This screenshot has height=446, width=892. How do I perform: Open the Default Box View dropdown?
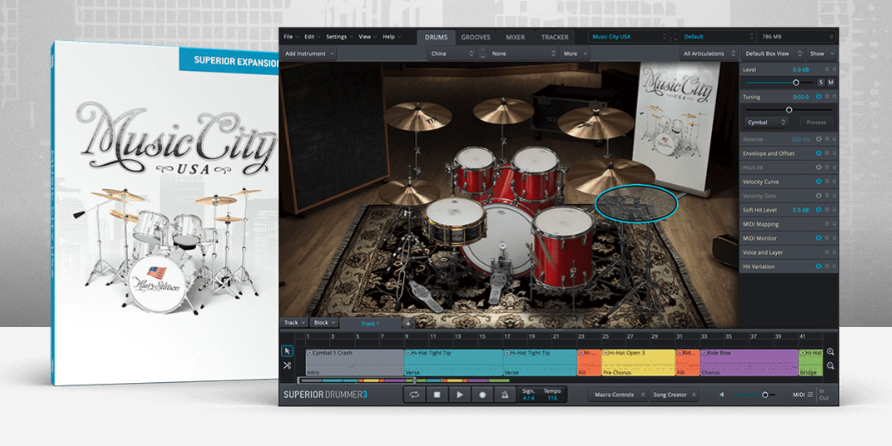(773, 53)
